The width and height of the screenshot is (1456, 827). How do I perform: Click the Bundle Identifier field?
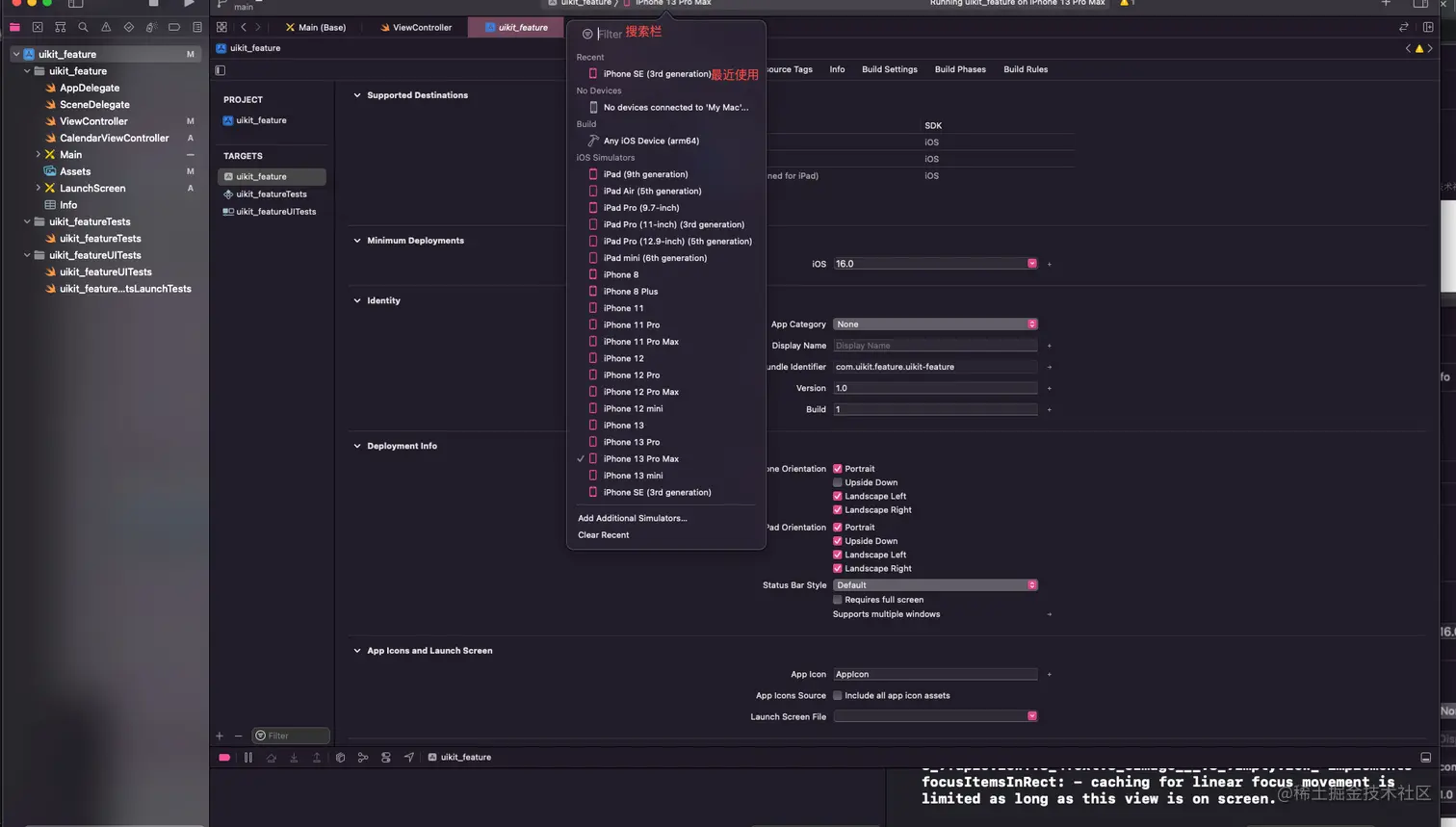[x=935, y=367]
